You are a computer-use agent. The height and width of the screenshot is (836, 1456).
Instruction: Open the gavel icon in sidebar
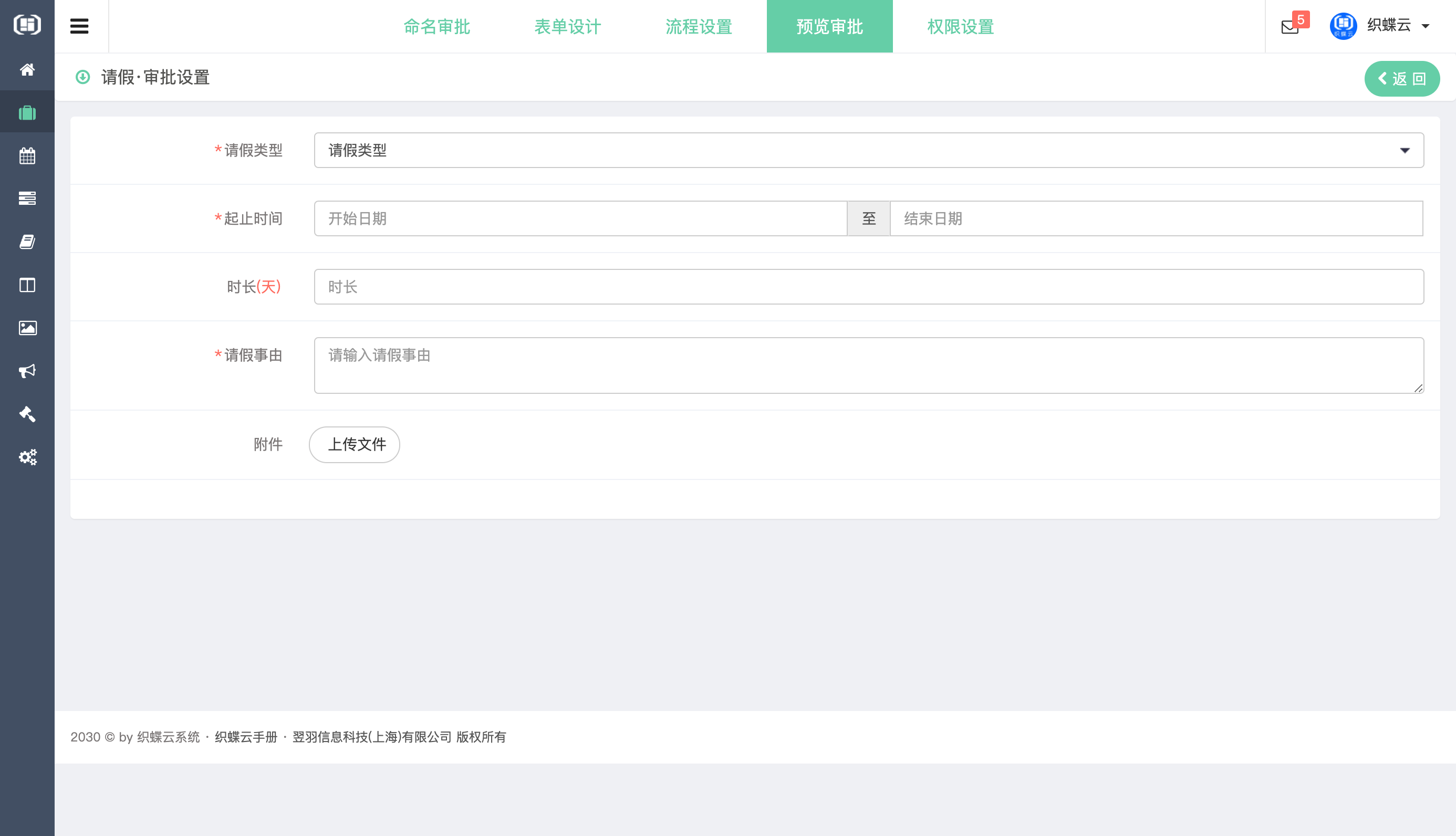click(x=27, y=414)
